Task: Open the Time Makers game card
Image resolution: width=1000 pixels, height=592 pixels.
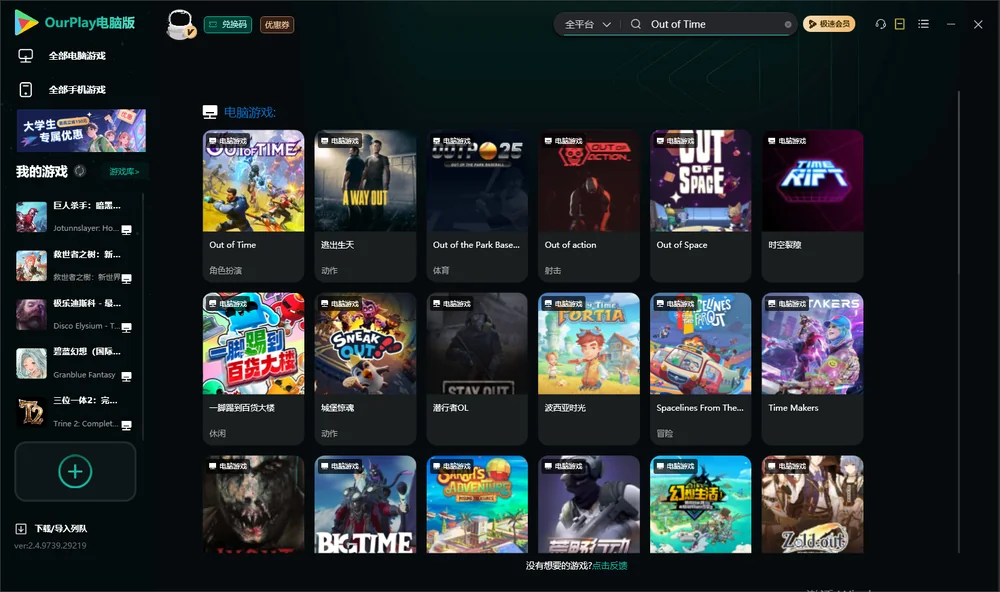Action: point(812,368)
